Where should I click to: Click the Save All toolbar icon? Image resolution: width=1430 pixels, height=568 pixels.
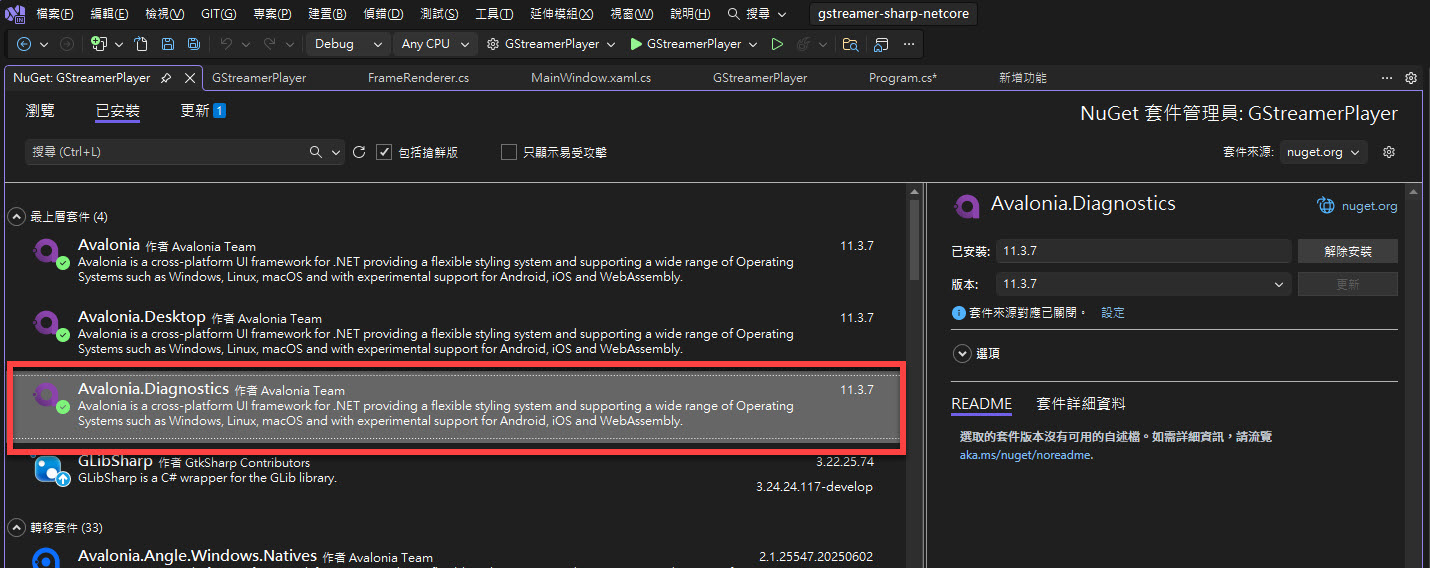click(x=194, y=44)
